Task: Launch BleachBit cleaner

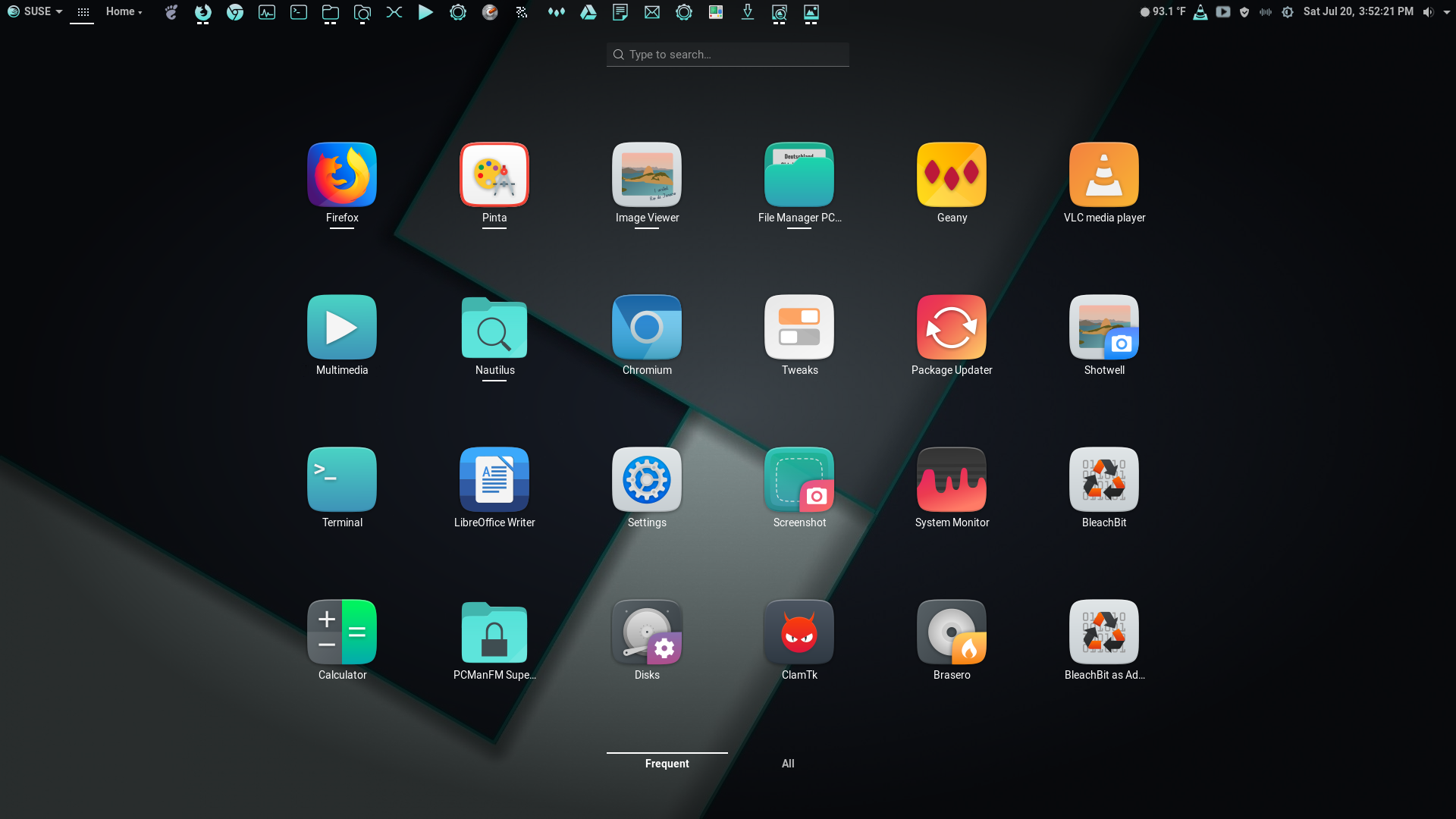Action: pyautogui.click(x=1104, y=480)
